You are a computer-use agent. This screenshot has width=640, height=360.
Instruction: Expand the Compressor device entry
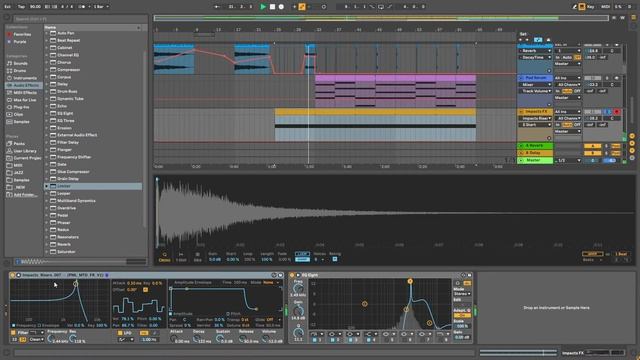[x=47, y=70]
